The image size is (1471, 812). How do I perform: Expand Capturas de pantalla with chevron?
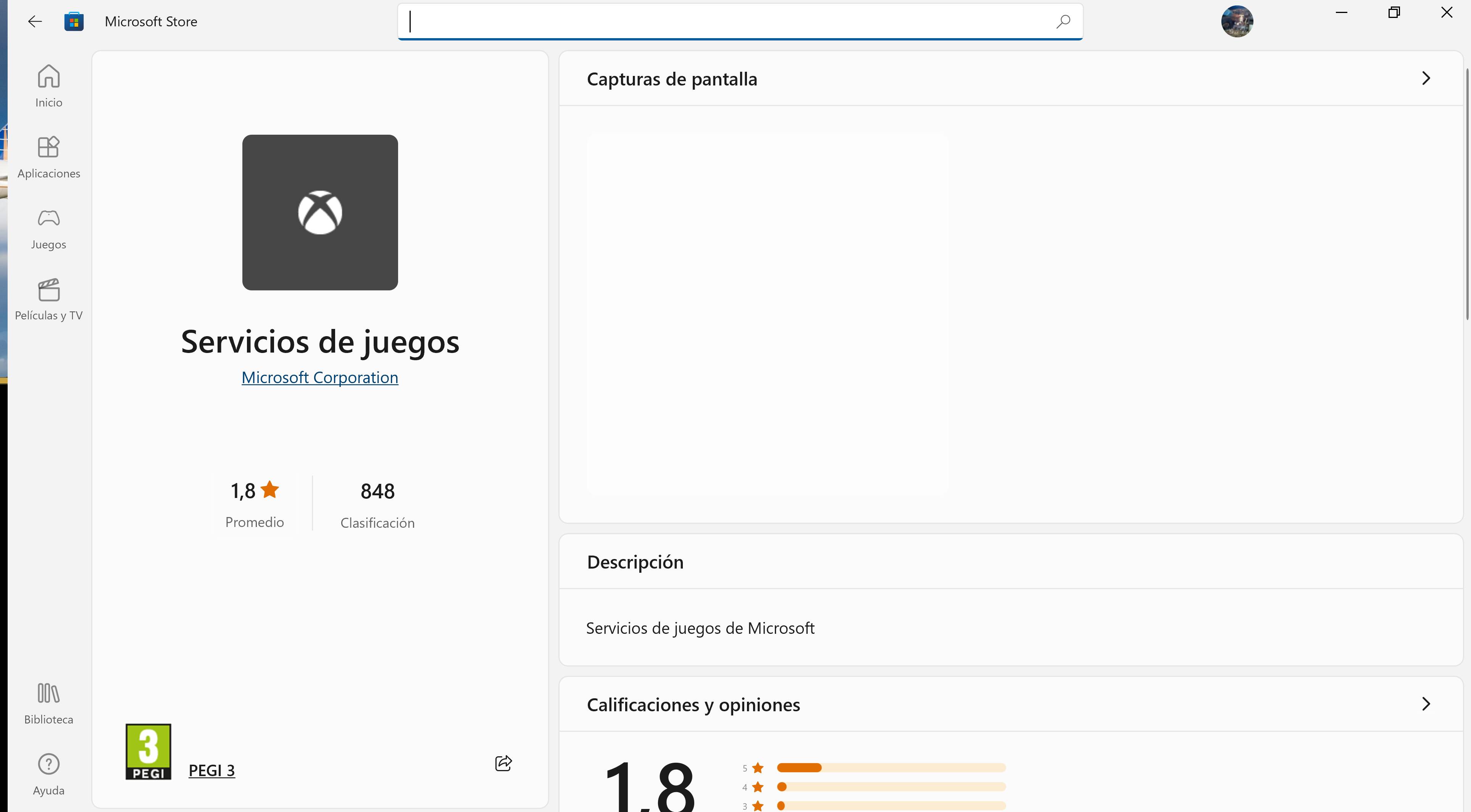click(1425, 78)
